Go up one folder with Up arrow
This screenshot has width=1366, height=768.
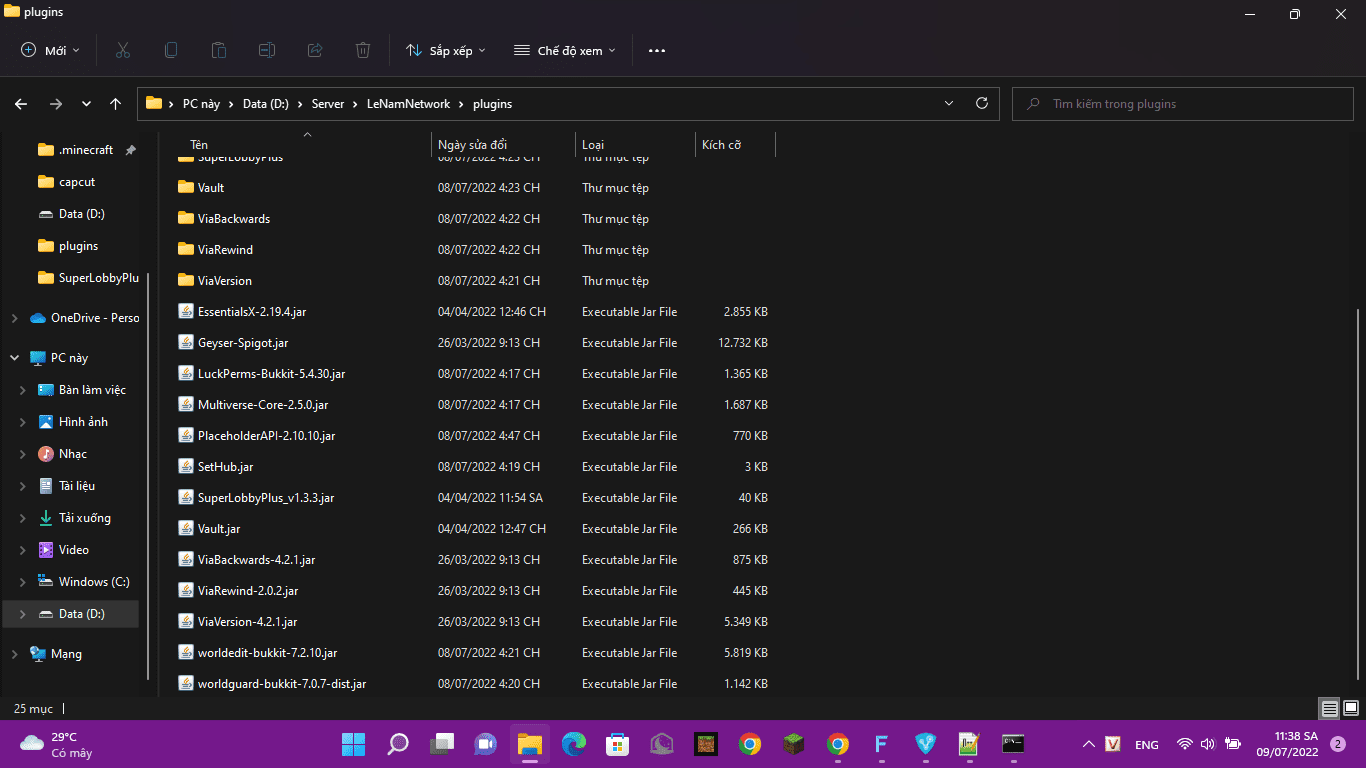116,103
